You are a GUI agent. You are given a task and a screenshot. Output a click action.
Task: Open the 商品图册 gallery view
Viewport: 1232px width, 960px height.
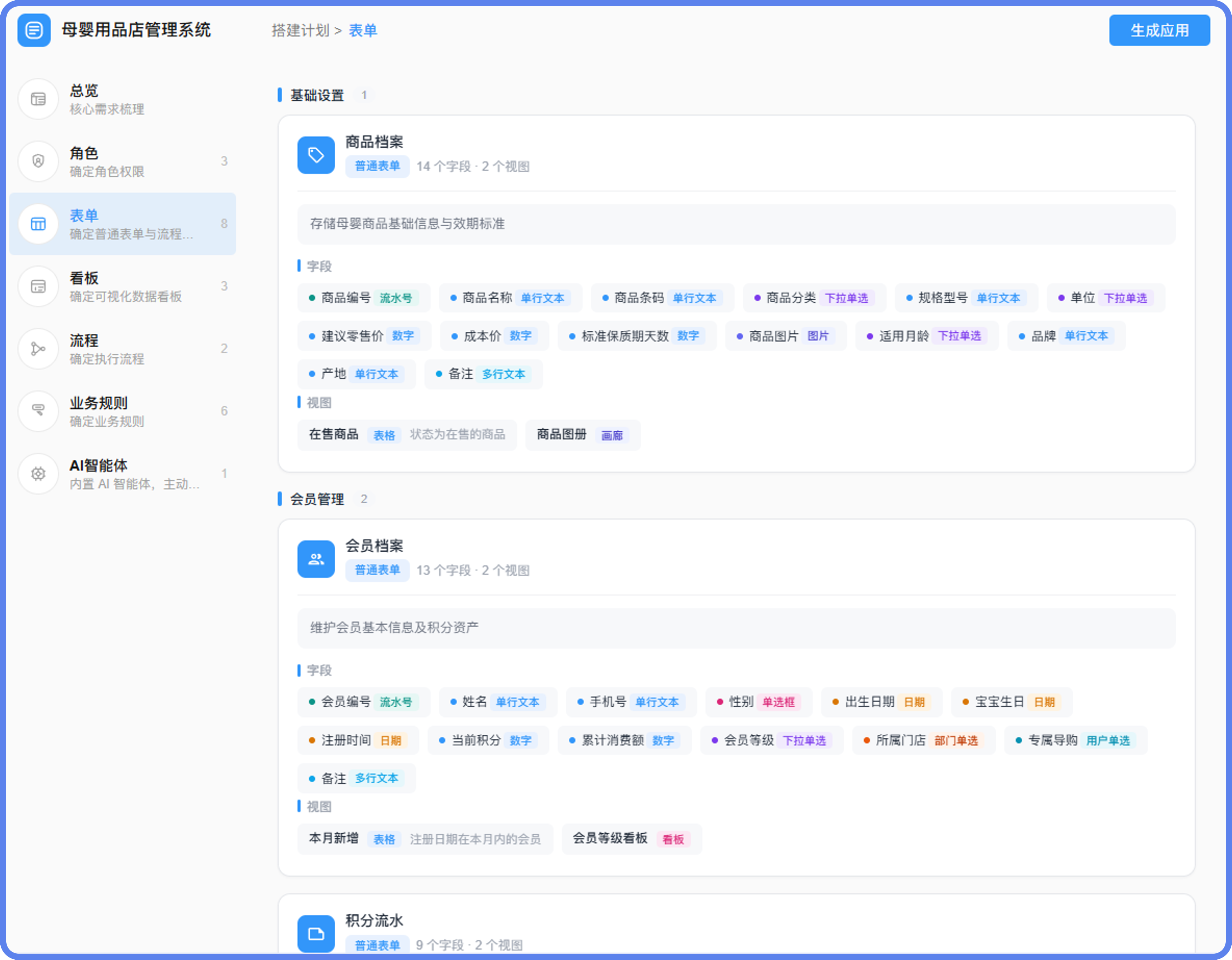583,435
